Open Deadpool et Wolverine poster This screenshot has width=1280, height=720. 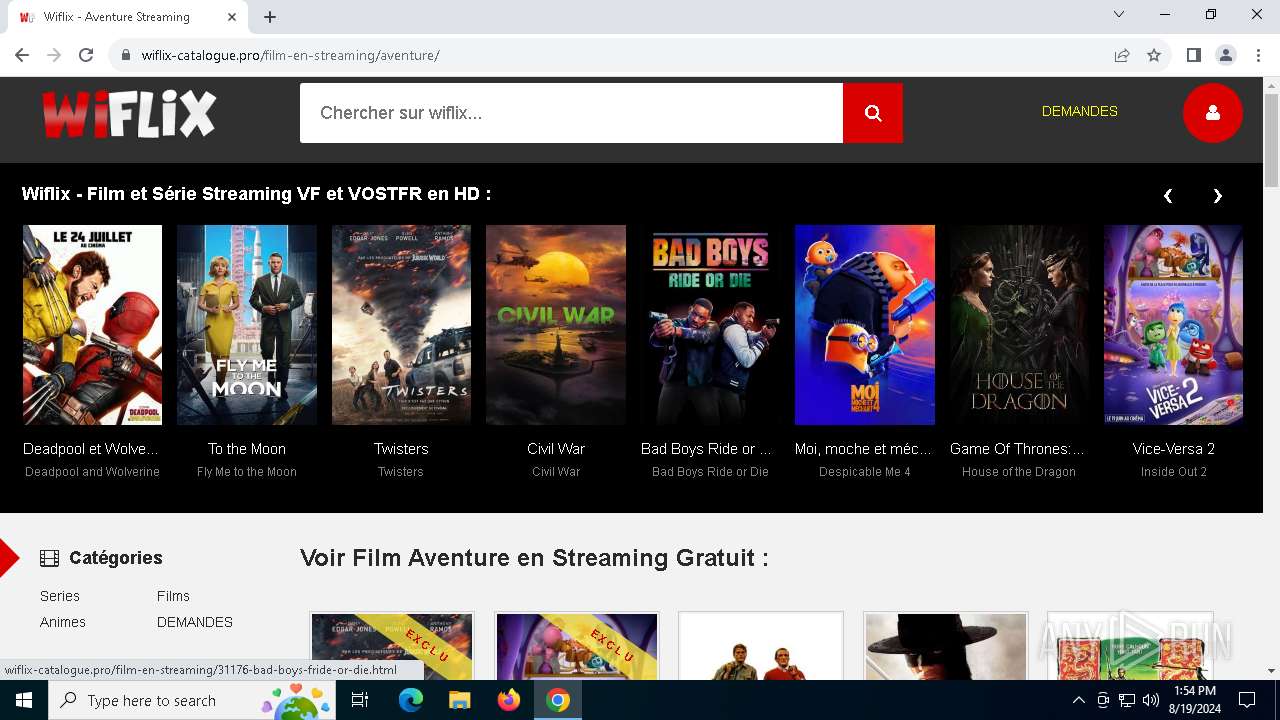tap(92, 325)
